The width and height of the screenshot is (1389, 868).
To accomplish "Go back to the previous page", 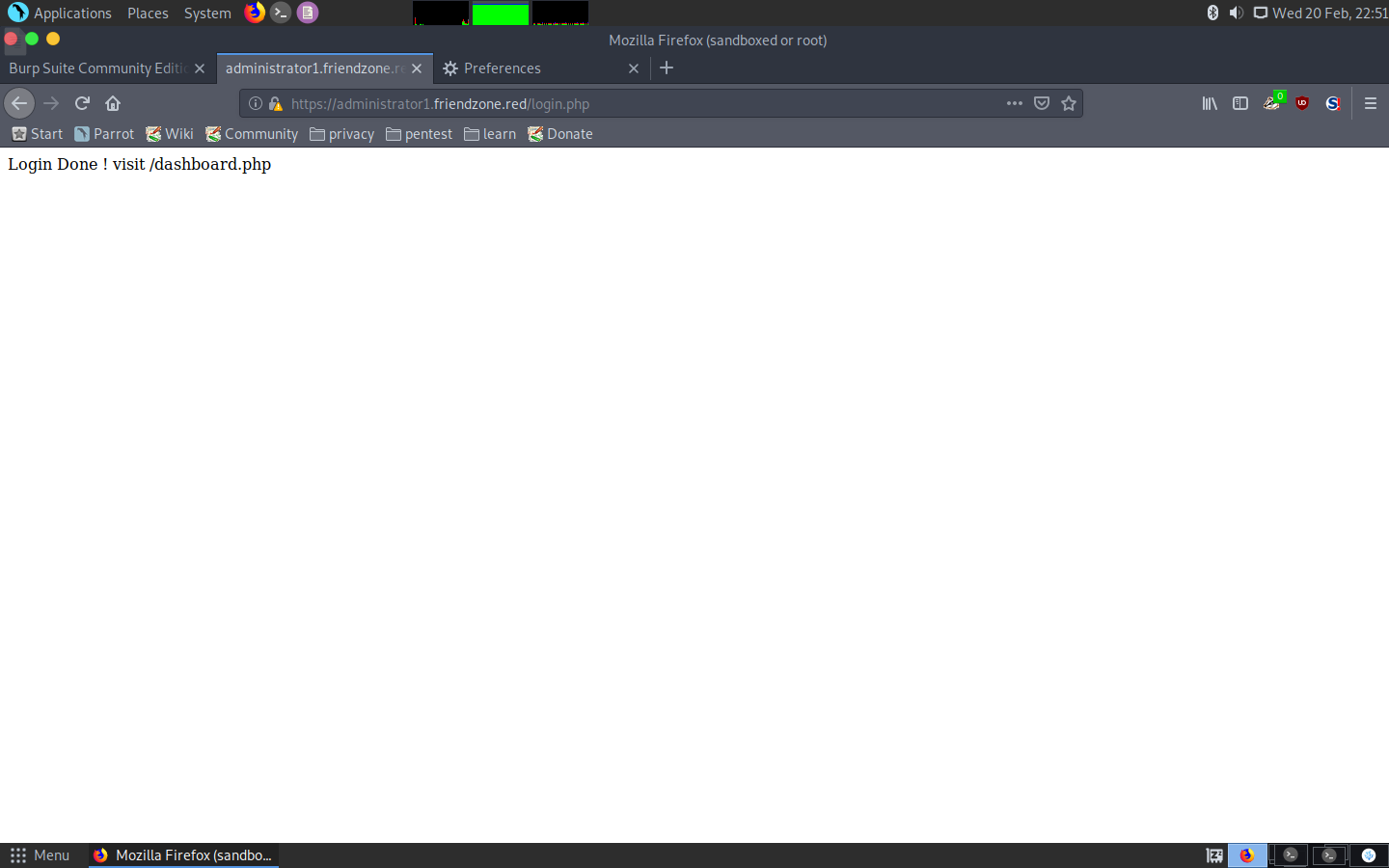I will [x=19, y=103].
